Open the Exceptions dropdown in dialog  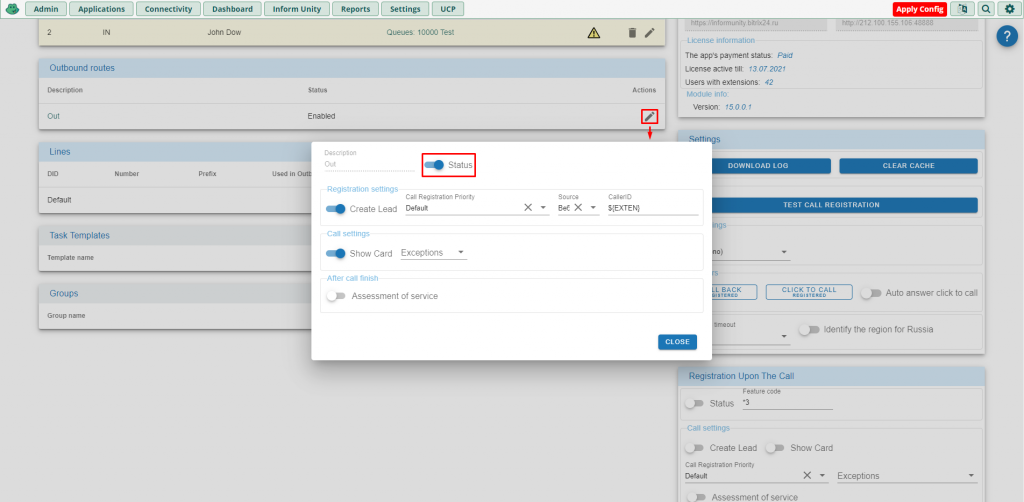pyautogui.click(x=434, y=253)
